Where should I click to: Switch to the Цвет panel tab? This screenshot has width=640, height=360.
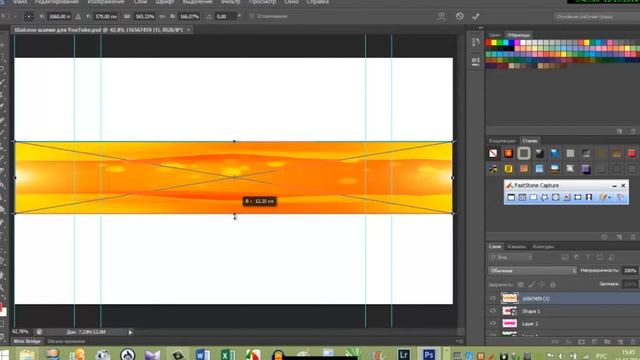494,35
